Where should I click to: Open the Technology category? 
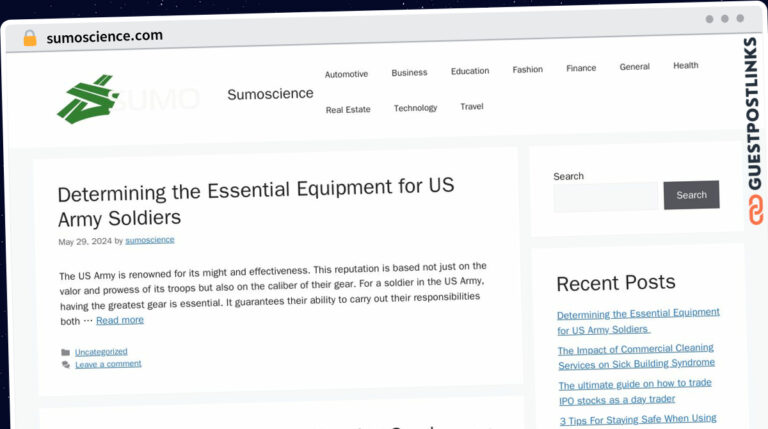[x=415, y=108]
